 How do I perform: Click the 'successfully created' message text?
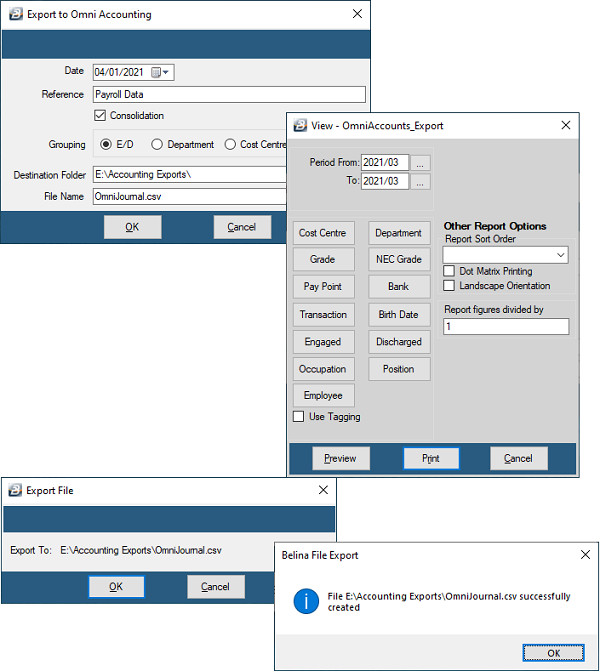[x=449, y=602]
